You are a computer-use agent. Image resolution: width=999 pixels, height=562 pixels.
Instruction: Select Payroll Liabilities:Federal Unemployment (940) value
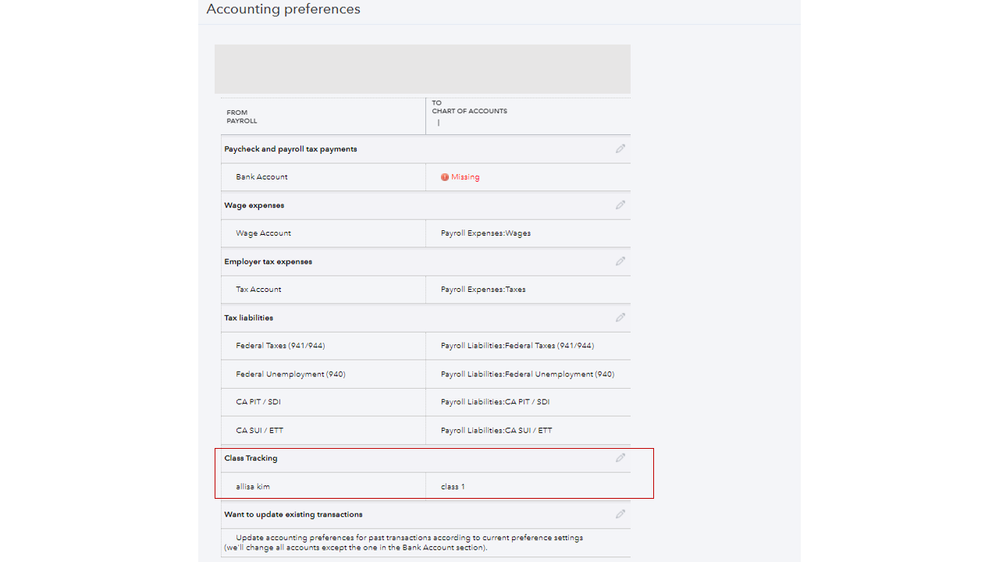click(x=527, y=374)
